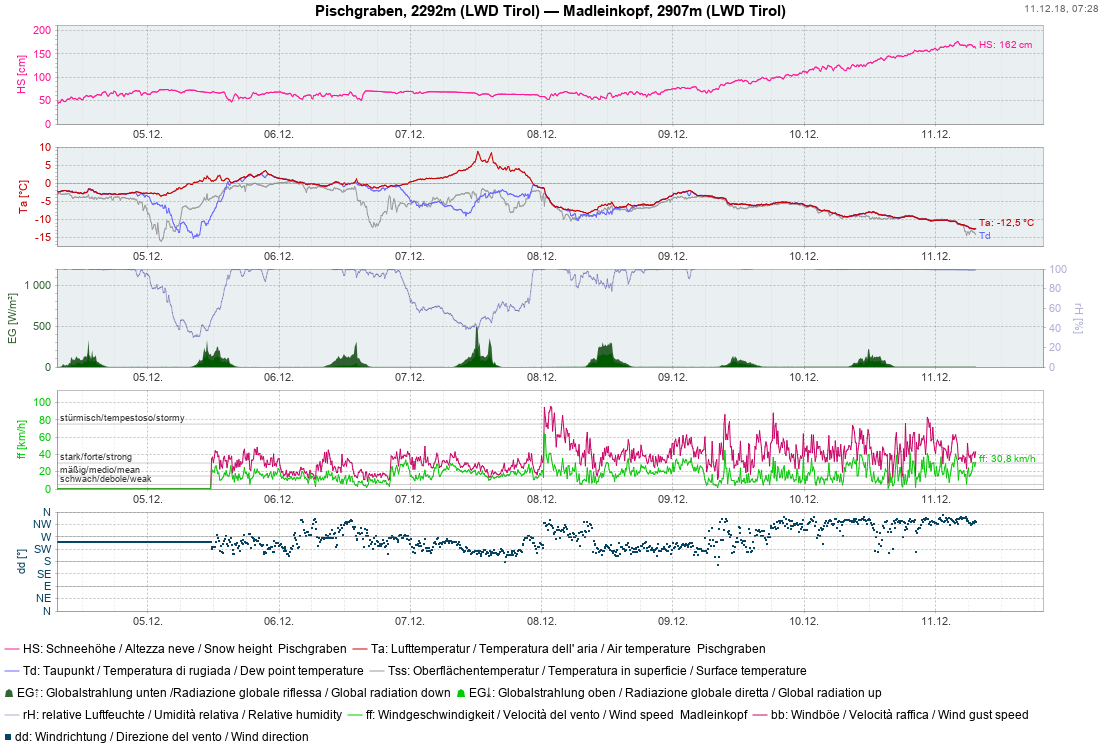Viewport: 1100px width, 750px height.
Task: Click the NE wind direction label
Action: tap(43, 598)
